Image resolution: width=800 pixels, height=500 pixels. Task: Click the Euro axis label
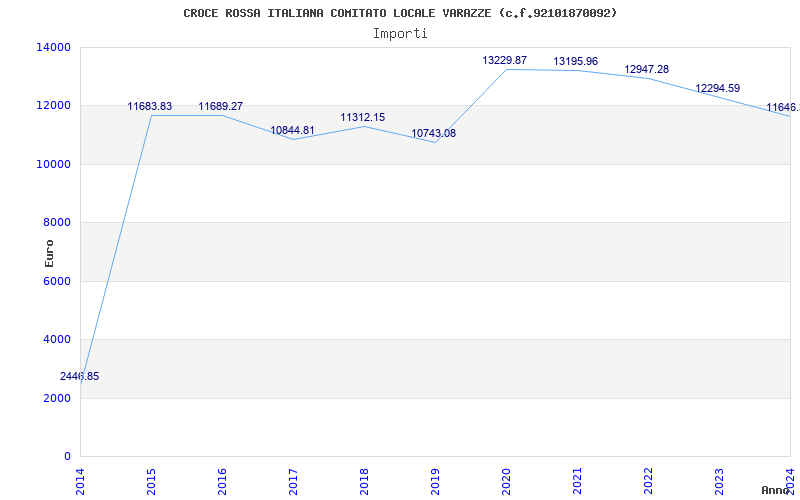coord(49,254)
